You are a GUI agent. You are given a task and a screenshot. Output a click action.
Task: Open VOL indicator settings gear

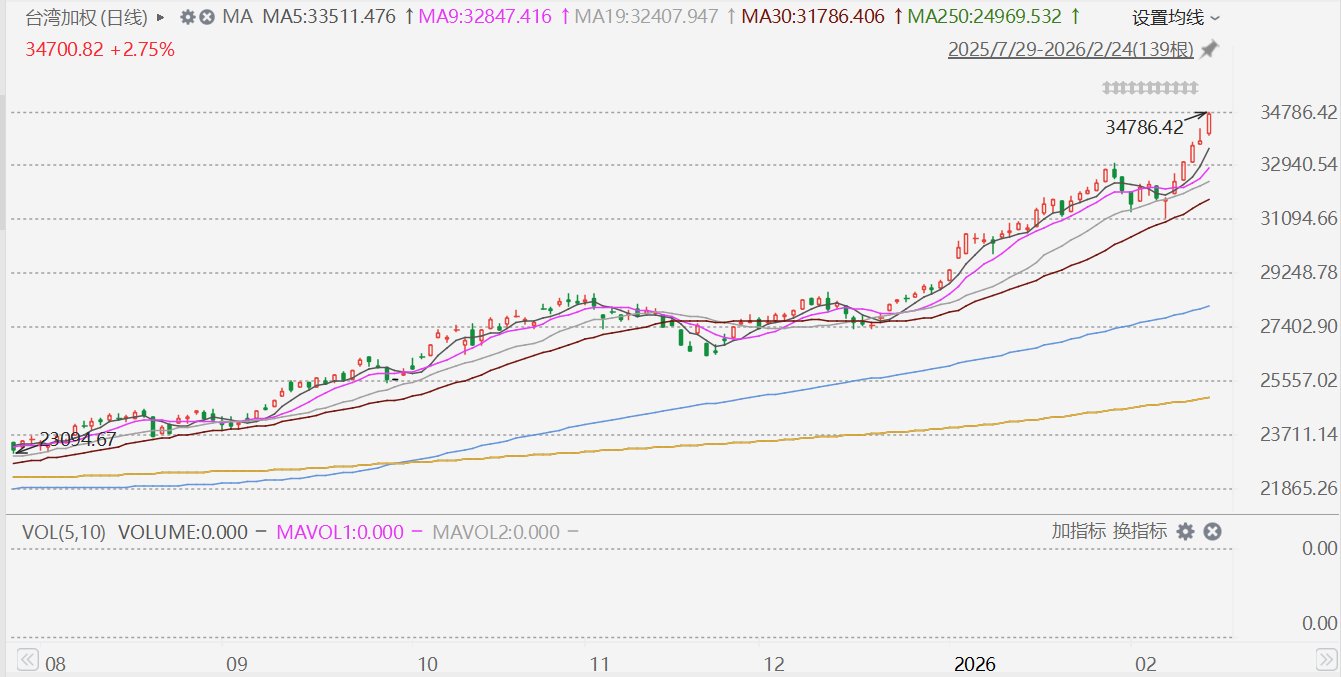(1185, 532)
